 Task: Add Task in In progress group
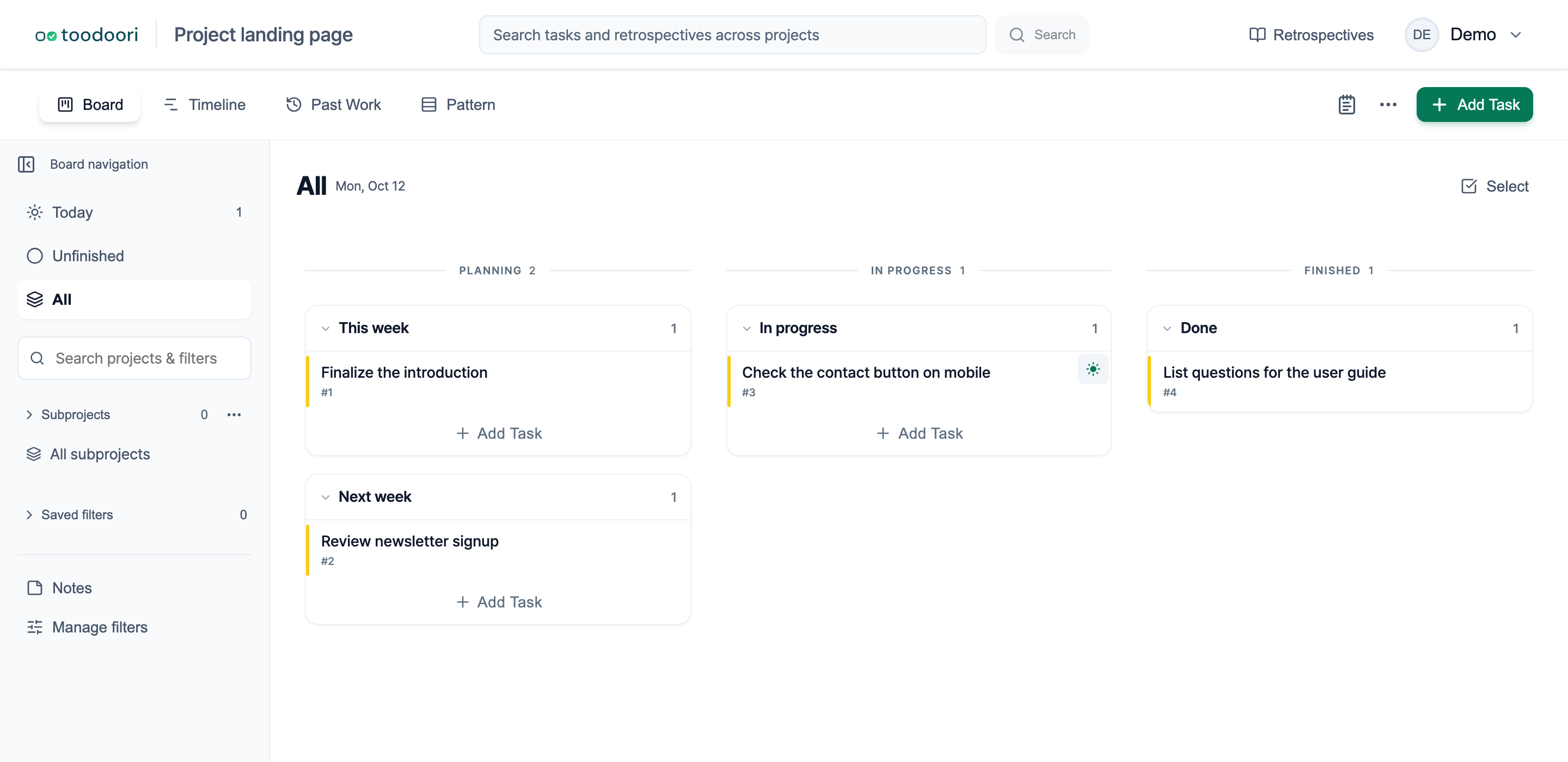pos(920,433)
